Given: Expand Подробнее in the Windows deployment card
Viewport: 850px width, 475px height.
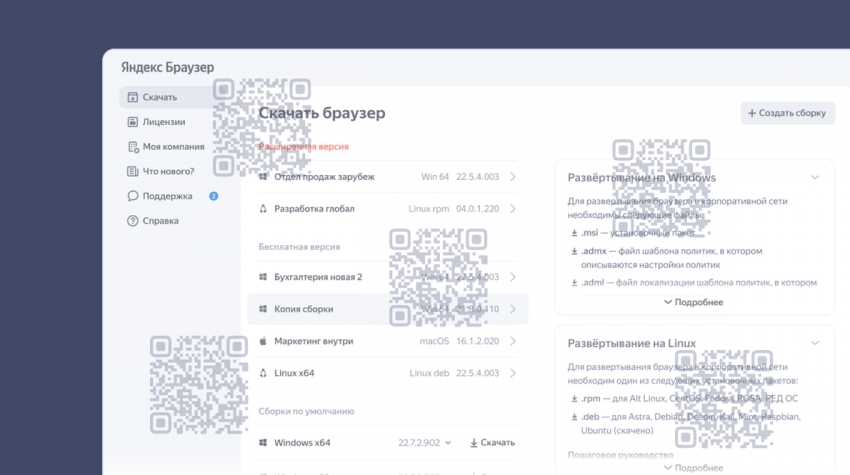Looking at the screenshot, I should (692, 302).
